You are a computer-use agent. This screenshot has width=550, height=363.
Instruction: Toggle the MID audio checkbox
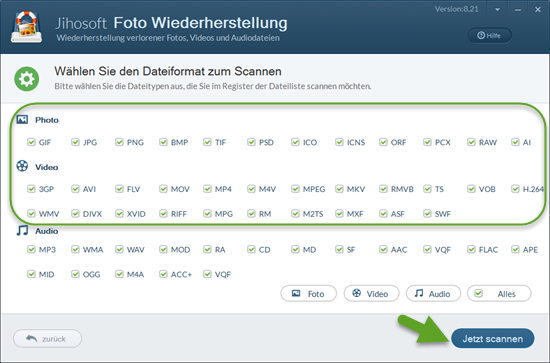pos(31,274)
